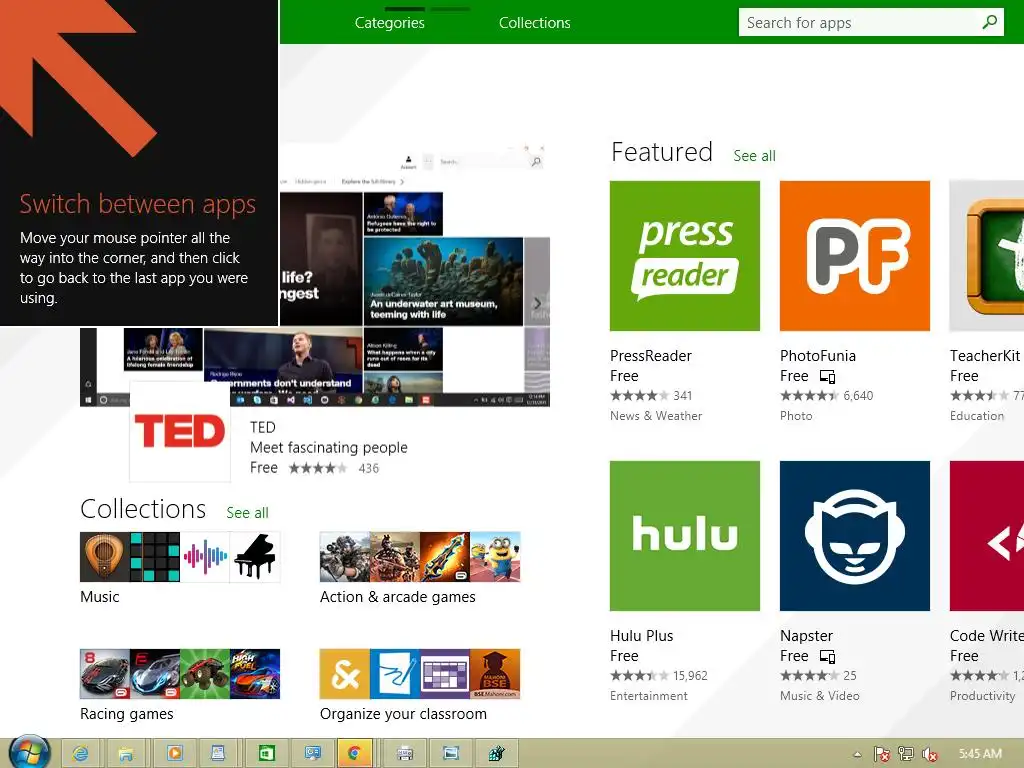The height and width of the screenshot is (768, 1024).
Task: Open the pink sound wave app thumbnail
Action: click(205, 557)
